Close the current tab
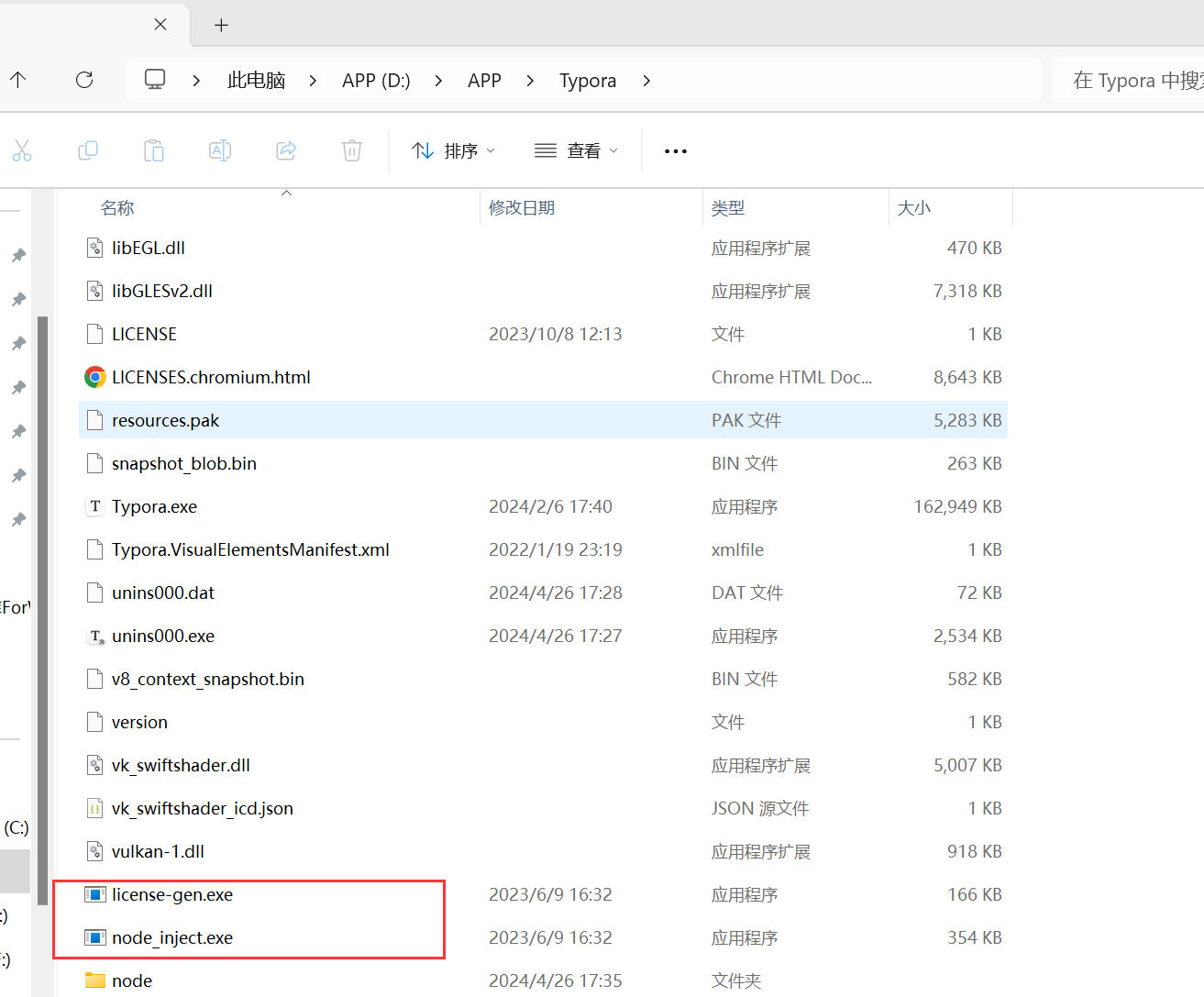The width and height of the screenshot is (1204, 997). pos(160,25)
